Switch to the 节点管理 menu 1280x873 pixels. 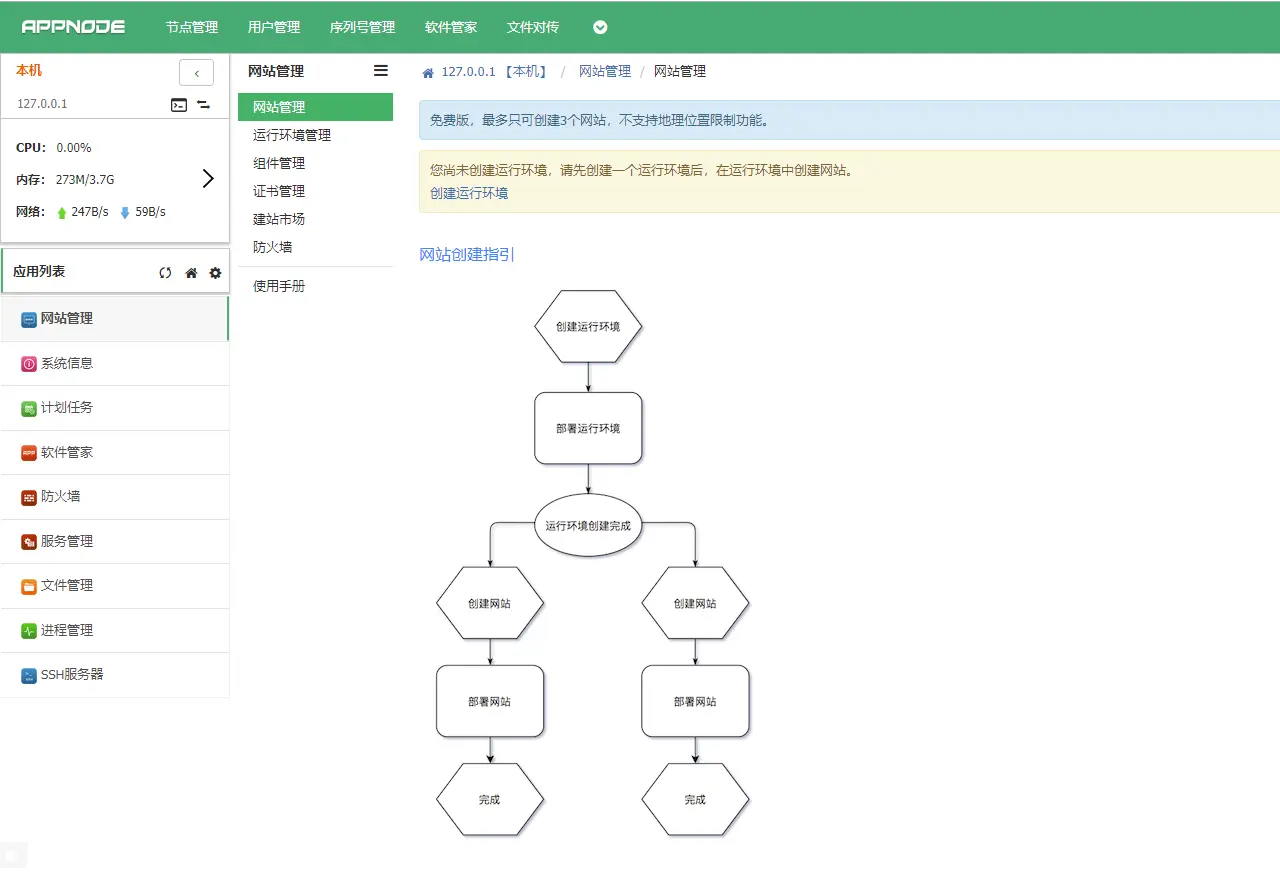click(x=191, y=27)
